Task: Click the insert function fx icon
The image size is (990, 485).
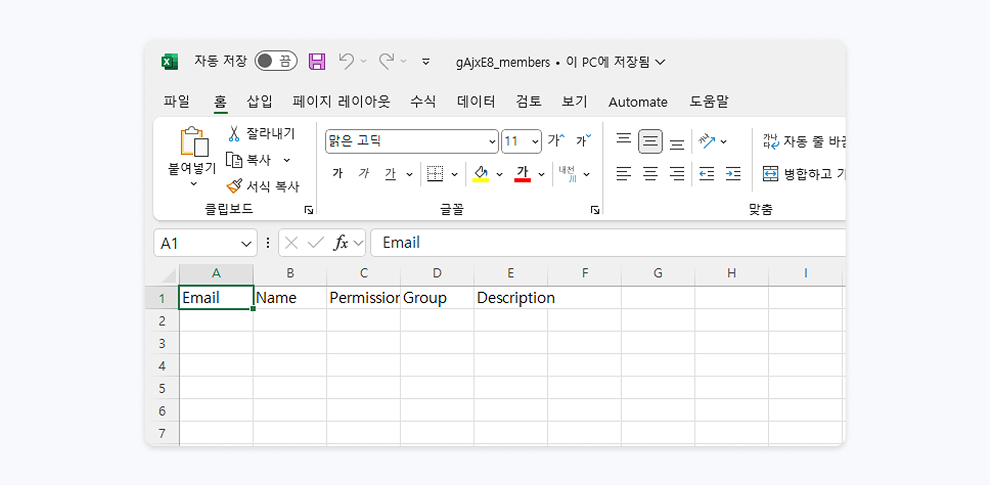Action: pyautogui.click(x=341, y=243)
